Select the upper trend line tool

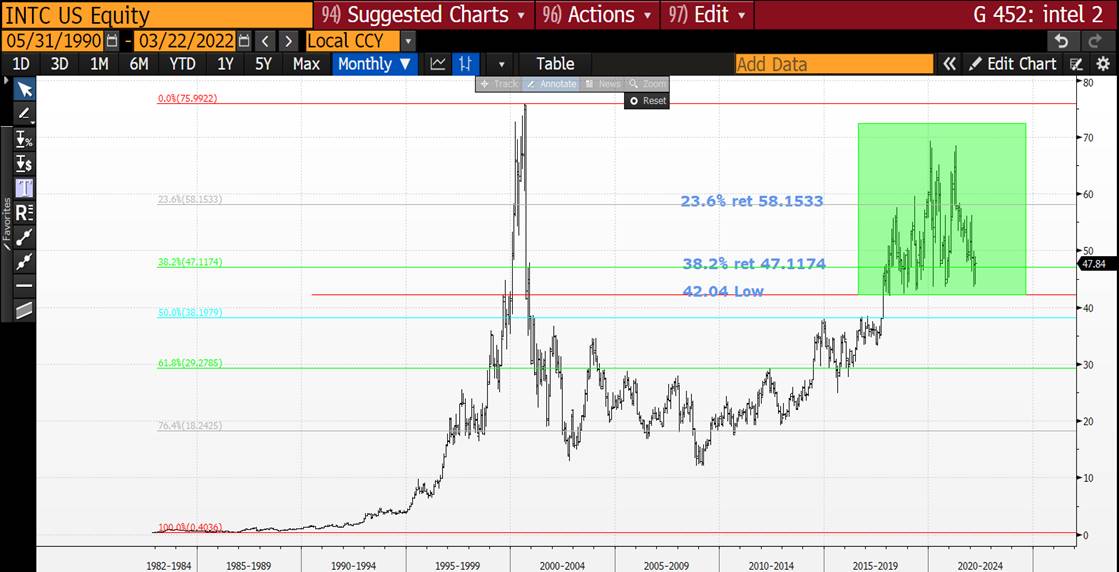(x=24, y=237)
